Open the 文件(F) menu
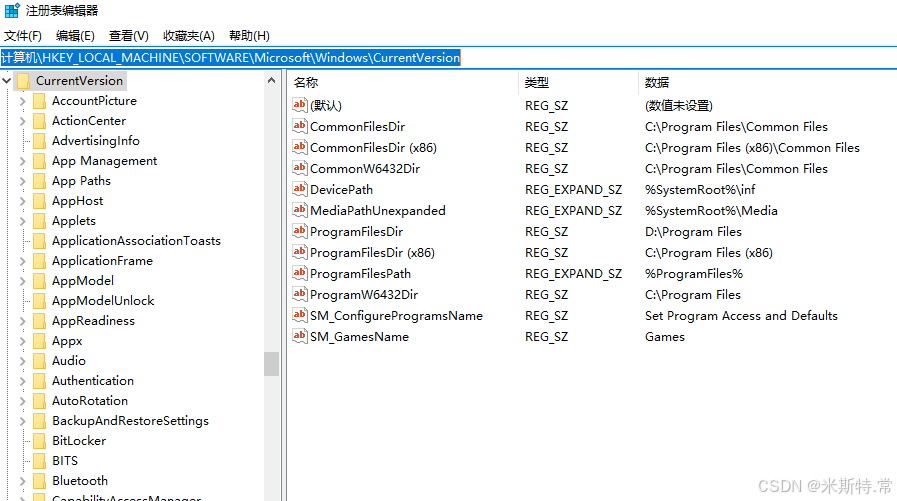The width and height of the screenshot is (897, 501). (23, 36)
